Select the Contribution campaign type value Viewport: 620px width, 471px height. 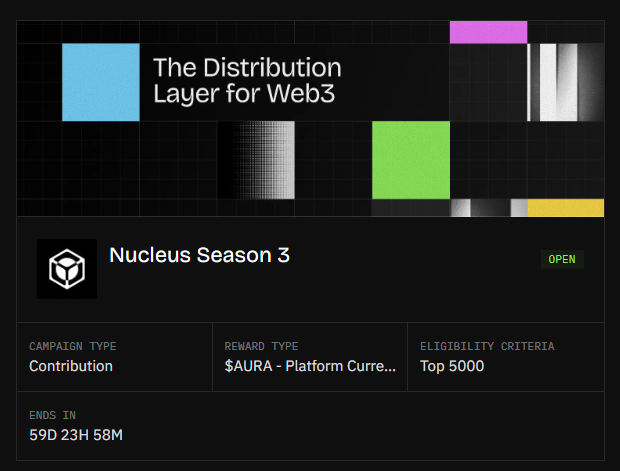(71, 366)
